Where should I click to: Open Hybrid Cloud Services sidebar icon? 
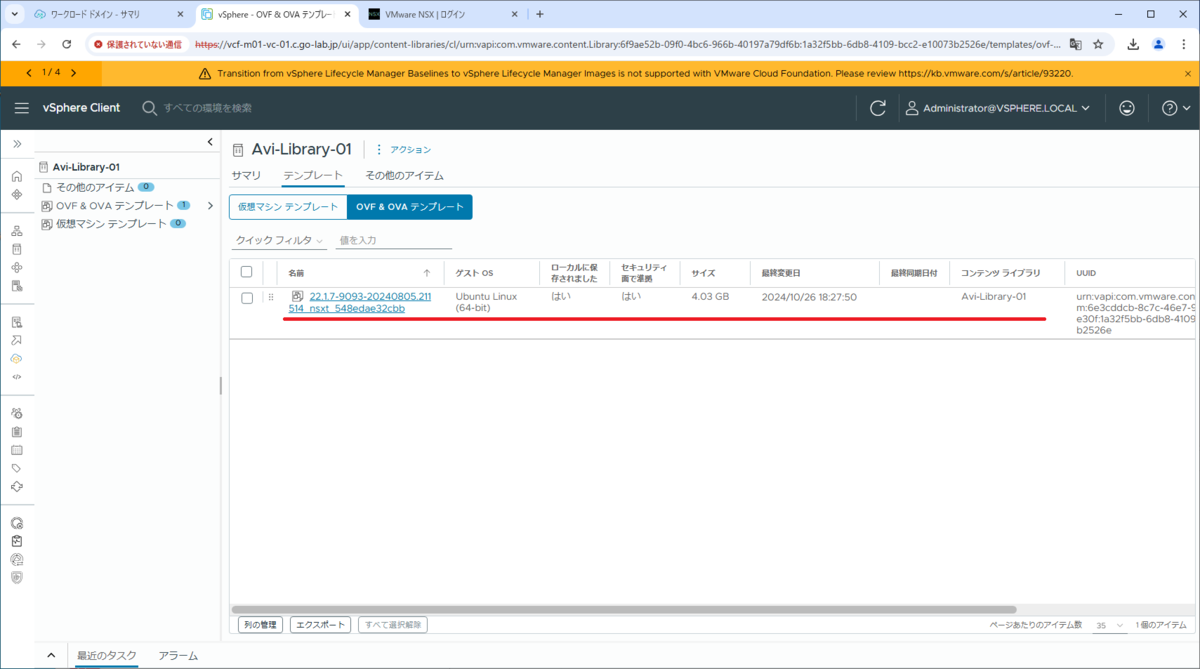[17, 358]
